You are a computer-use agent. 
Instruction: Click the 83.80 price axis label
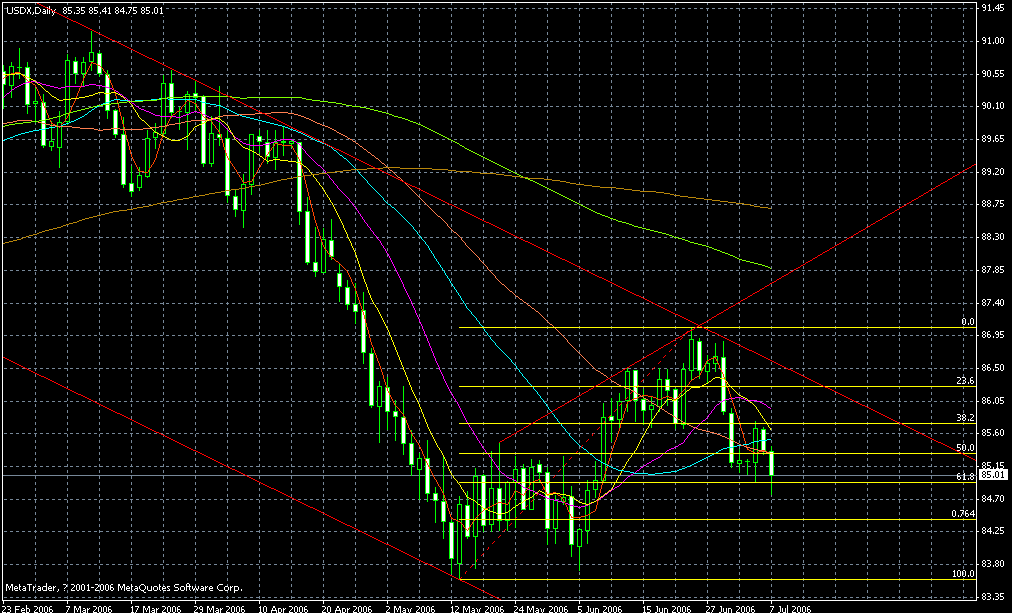pos(993,564)
